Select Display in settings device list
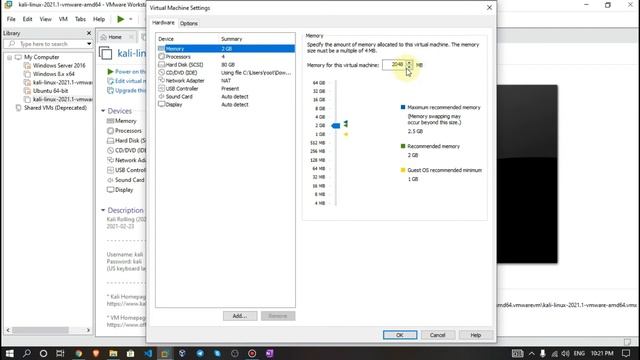Image resolution: width=640 pixels, height=360 pixels. (225, 104)
